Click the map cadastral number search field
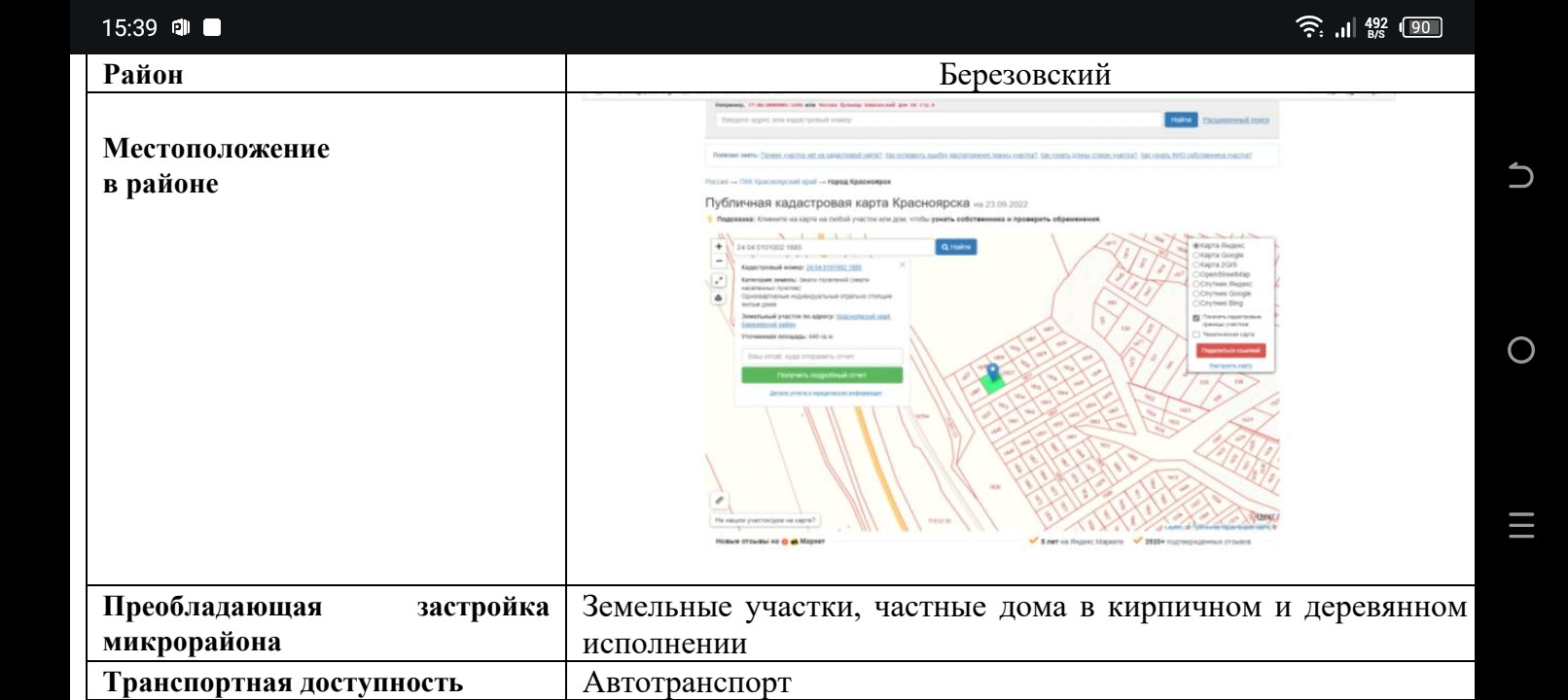The height and width of the screenshot is (700, 1568). [x=834, y=248]
